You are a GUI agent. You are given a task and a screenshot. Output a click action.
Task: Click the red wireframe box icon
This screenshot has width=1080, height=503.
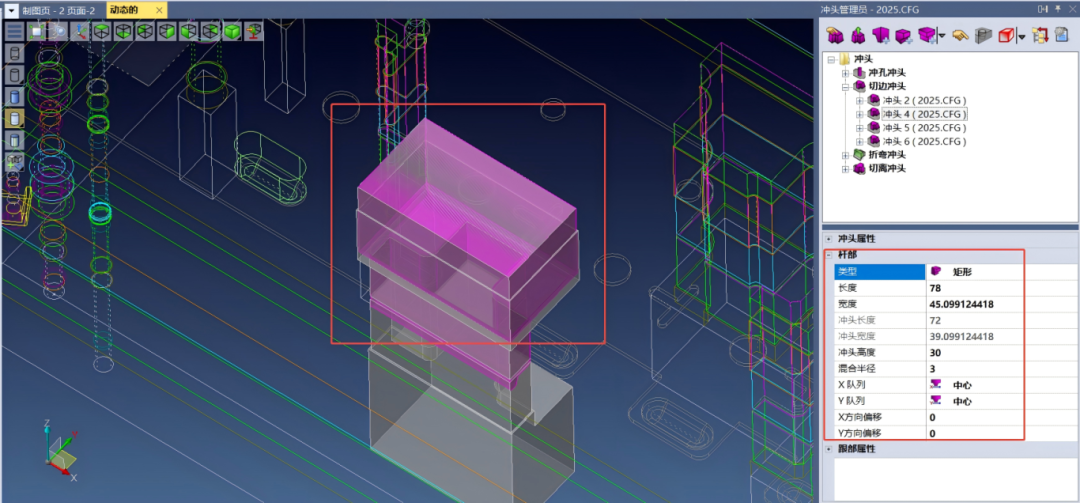tap(1006, 35)
